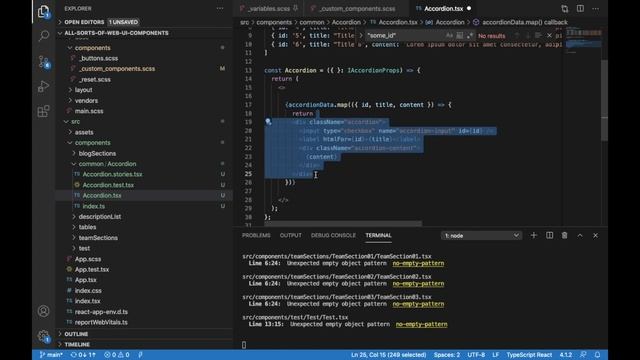Switch to the _custom_components.scss tab

click(357, 9)
